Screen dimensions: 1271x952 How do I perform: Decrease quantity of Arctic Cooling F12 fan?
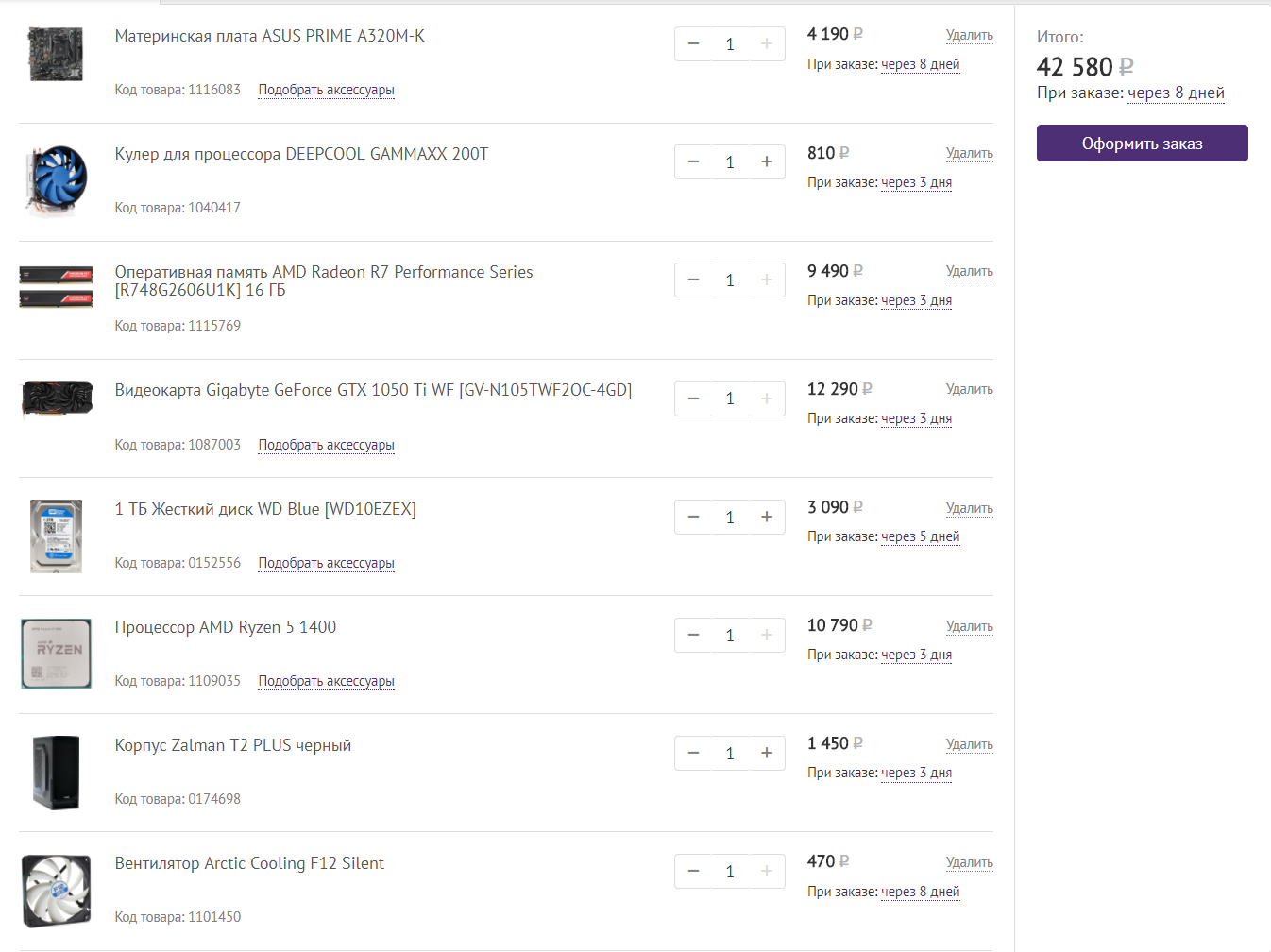pos(694,872)
